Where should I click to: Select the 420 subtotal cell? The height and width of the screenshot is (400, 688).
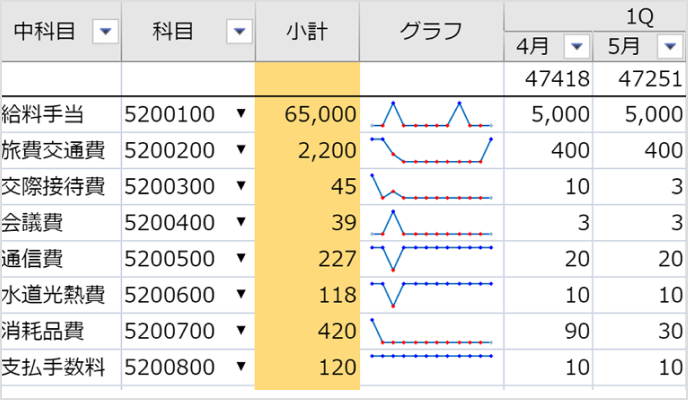pos(307,331)
